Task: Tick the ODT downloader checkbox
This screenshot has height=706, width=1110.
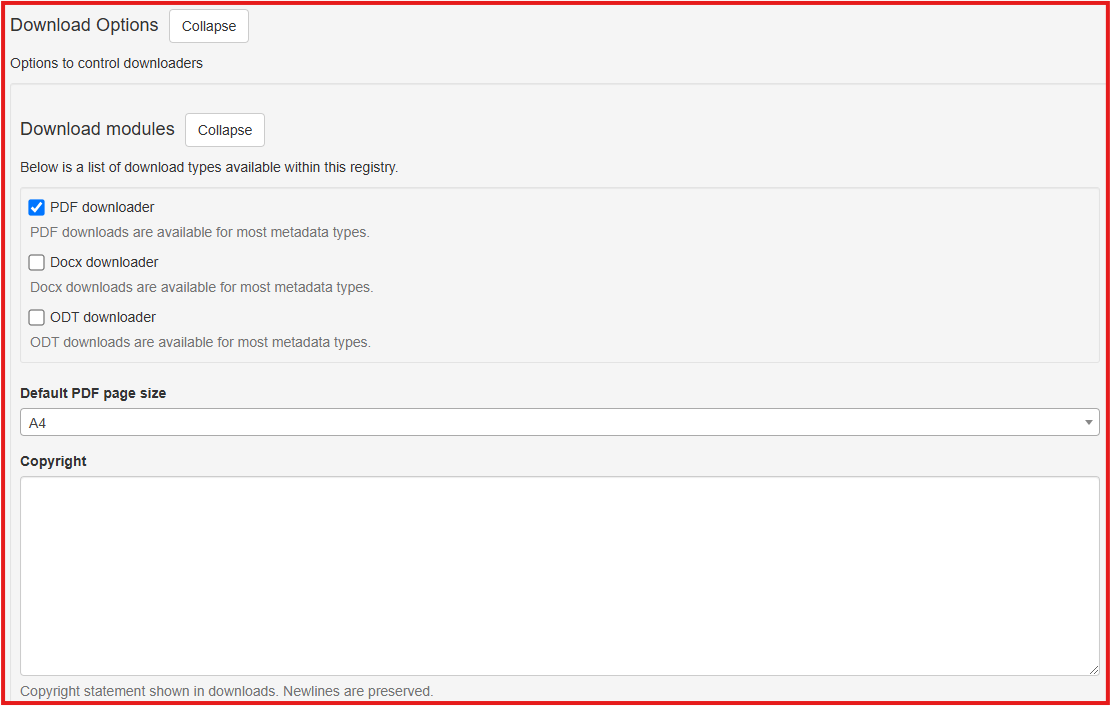Action: [x=37, y=318]
